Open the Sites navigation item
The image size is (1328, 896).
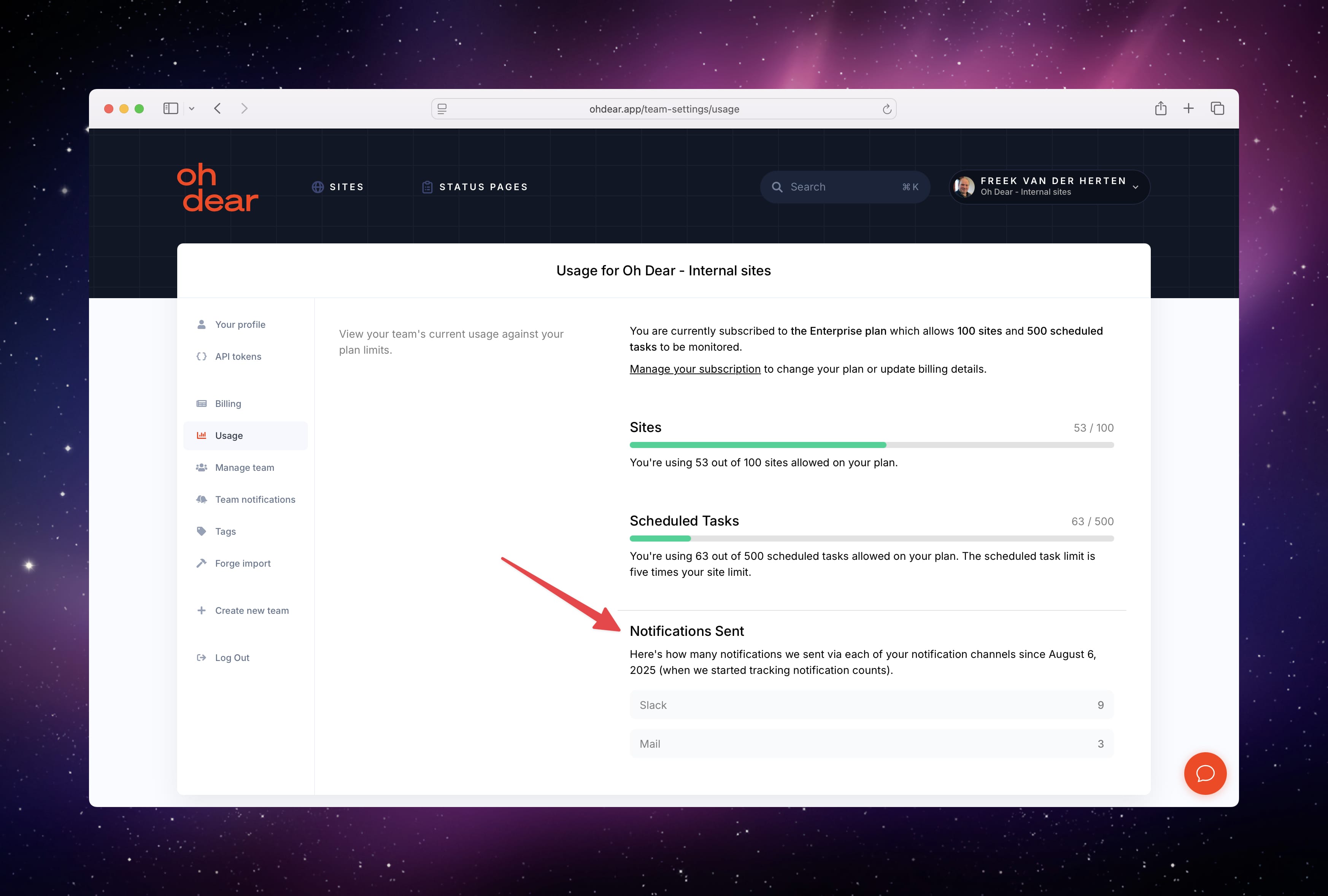pyautogui.click(x=338, y=187)
